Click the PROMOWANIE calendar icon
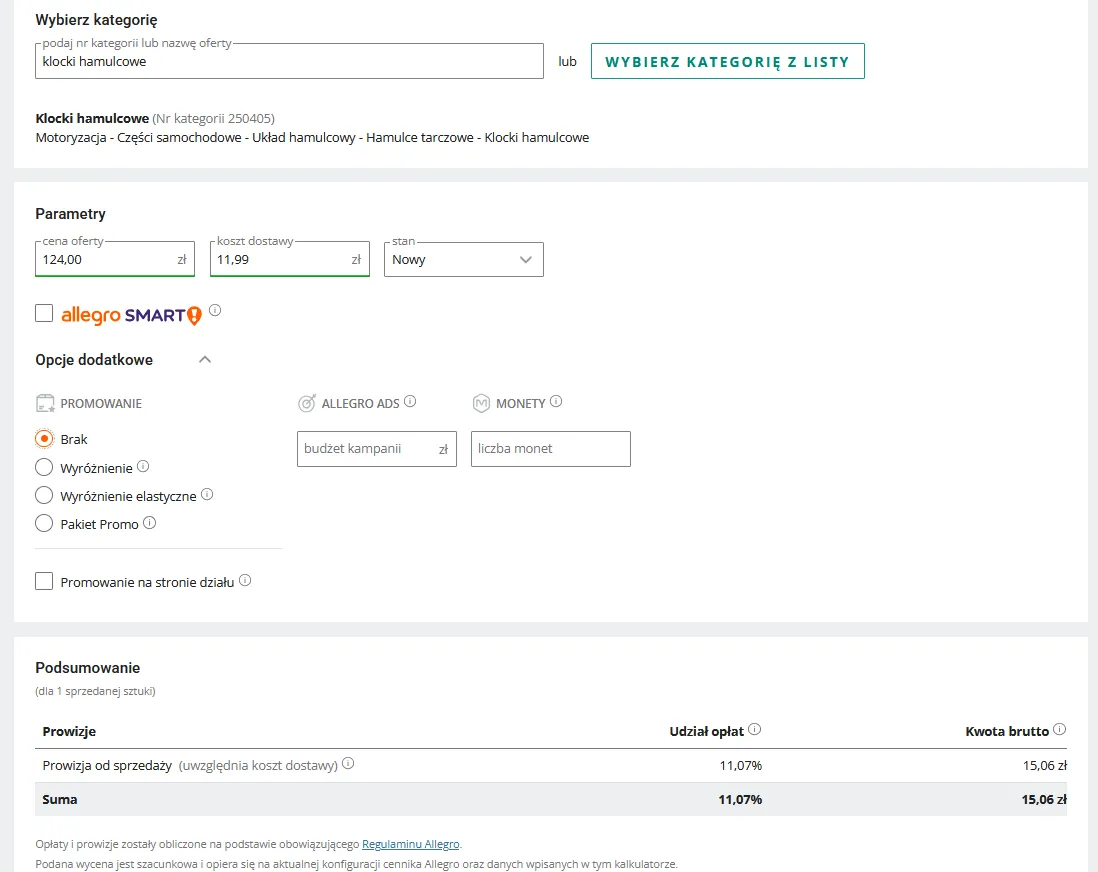 pos(44,402)
